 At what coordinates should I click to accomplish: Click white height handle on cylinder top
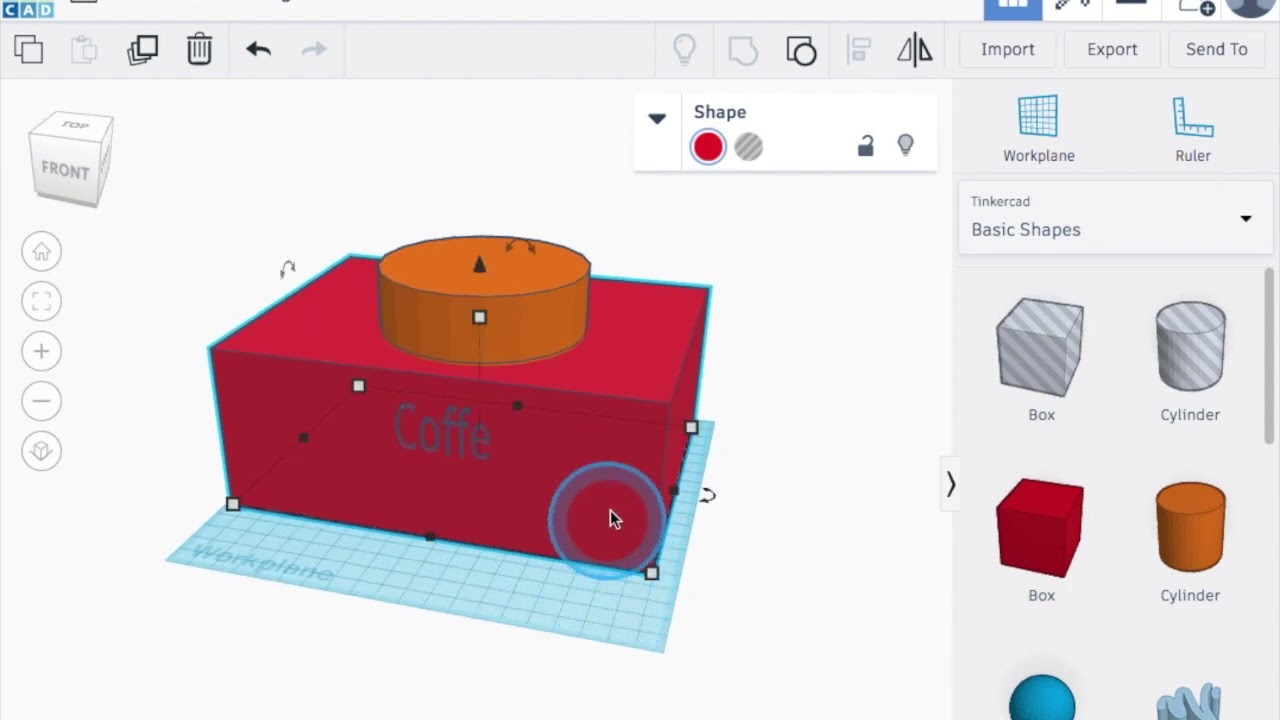tap(479, 317)
